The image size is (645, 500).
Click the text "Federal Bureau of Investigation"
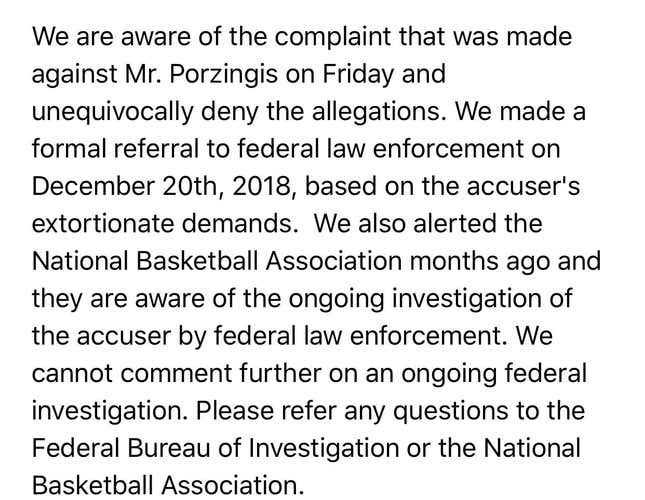coord(216,448)
